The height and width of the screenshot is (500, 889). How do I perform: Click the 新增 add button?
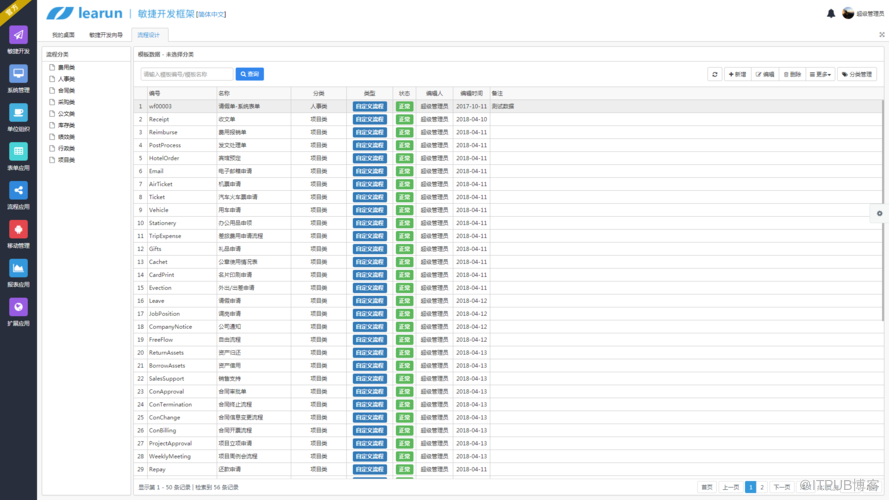coord(737,74)
